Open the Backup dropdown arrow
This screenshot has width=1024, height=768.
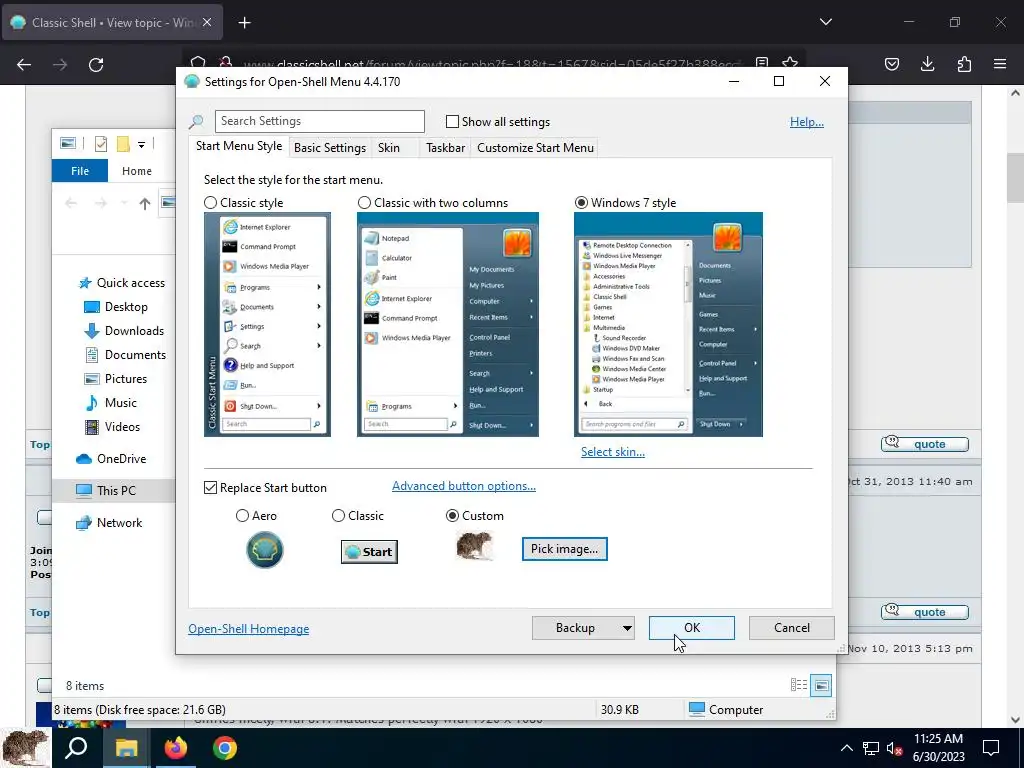(627, 628)
